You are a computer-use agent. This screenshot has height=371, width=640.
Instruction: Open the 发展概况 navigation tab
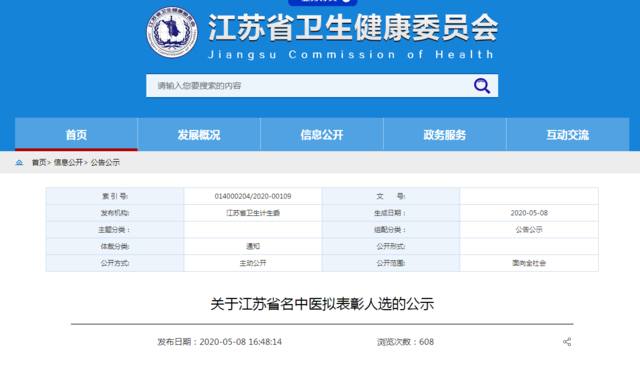click(199, 135)
